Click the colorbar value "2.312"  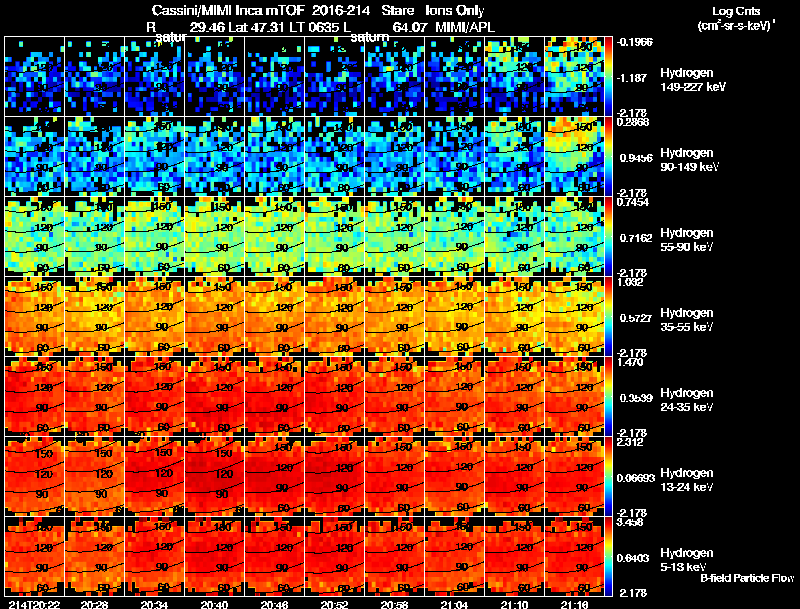630,442
